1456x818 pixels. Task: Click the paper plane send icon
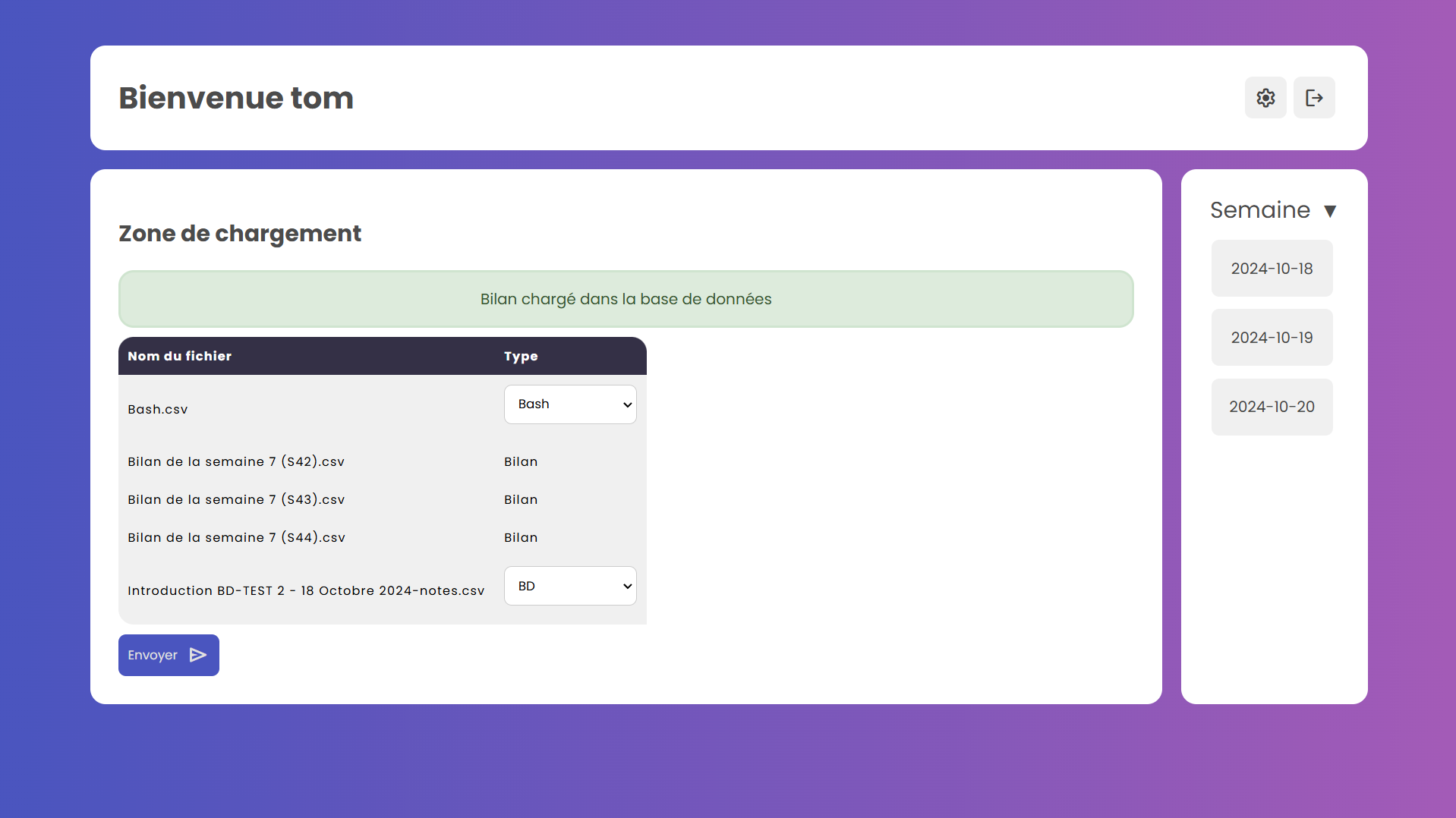pyautogui.click(x=198, y=655)
